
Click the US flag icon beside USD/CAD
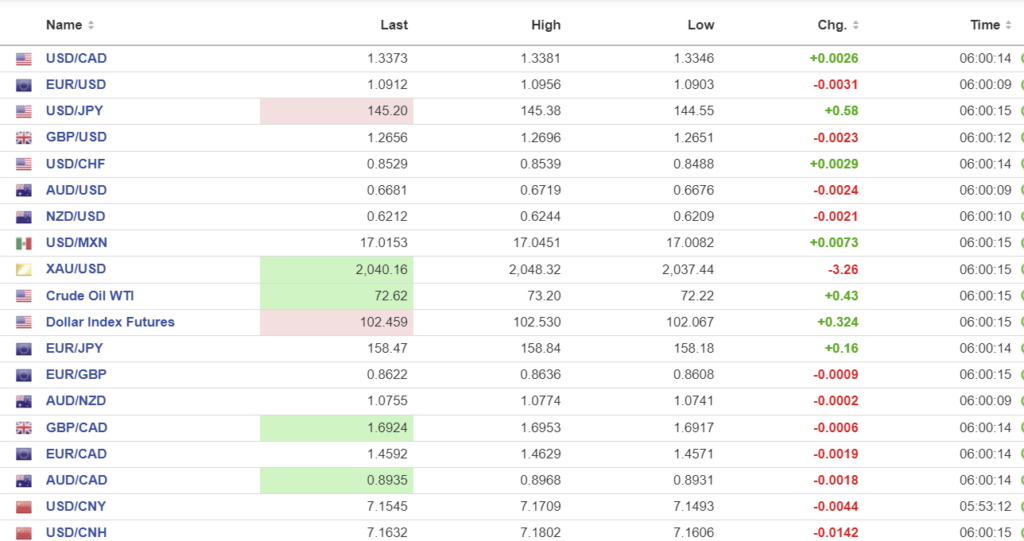(24, 59)
